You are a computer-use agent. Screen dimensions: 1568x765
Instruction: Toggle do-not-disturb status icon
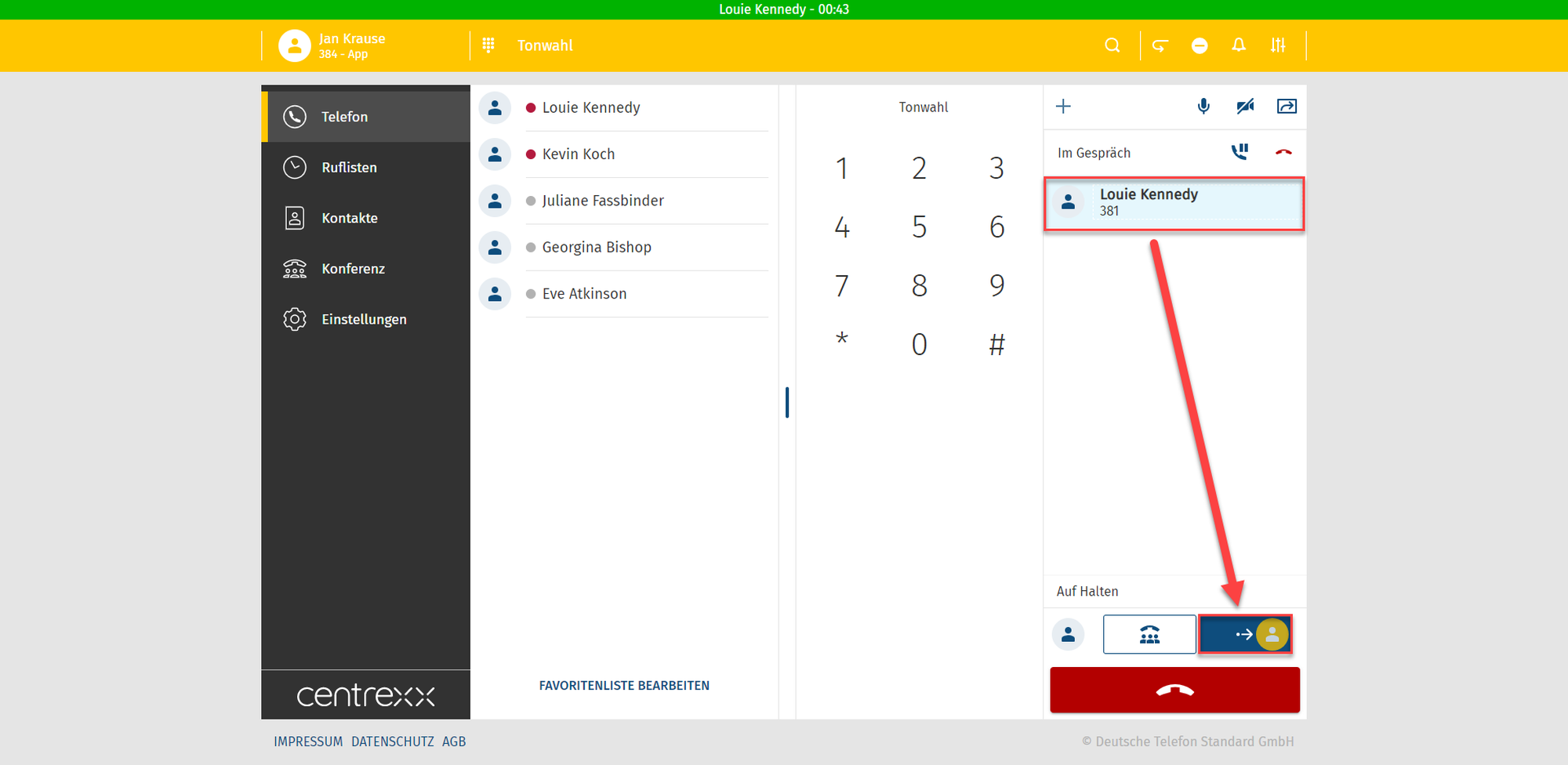pos(1199,45)
